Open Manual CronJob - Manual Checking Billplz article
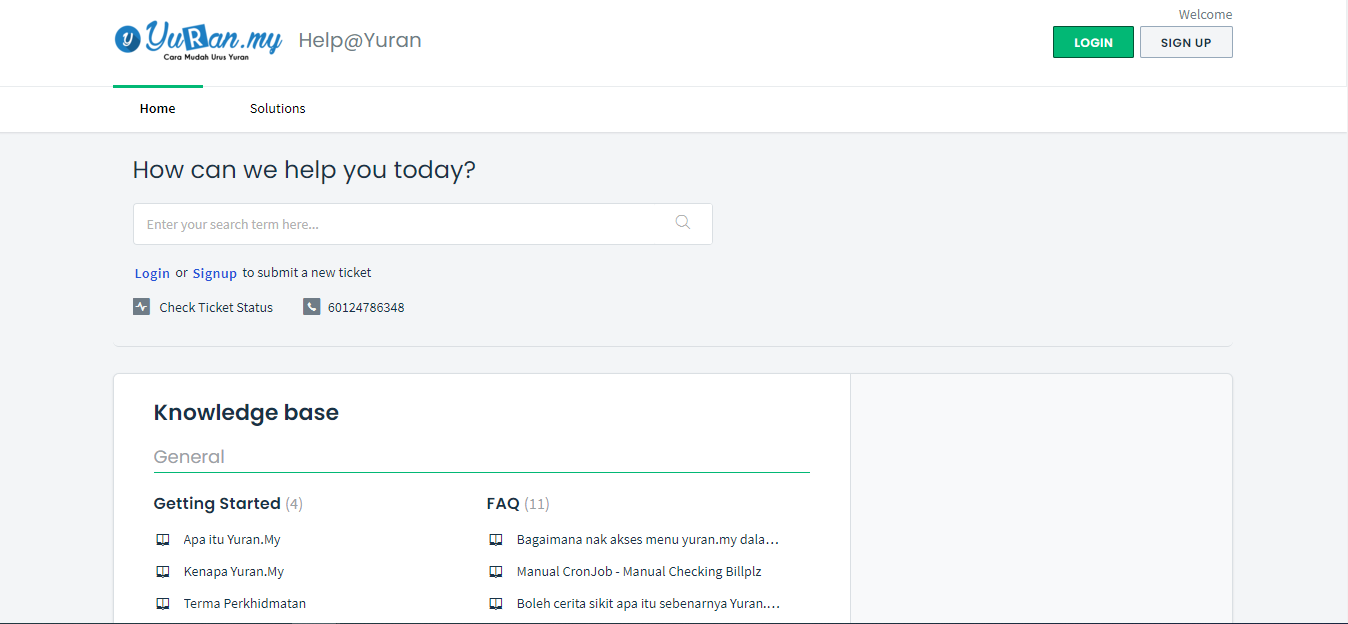The width and height of the screenshot is (1348, 624). point(639,572)
